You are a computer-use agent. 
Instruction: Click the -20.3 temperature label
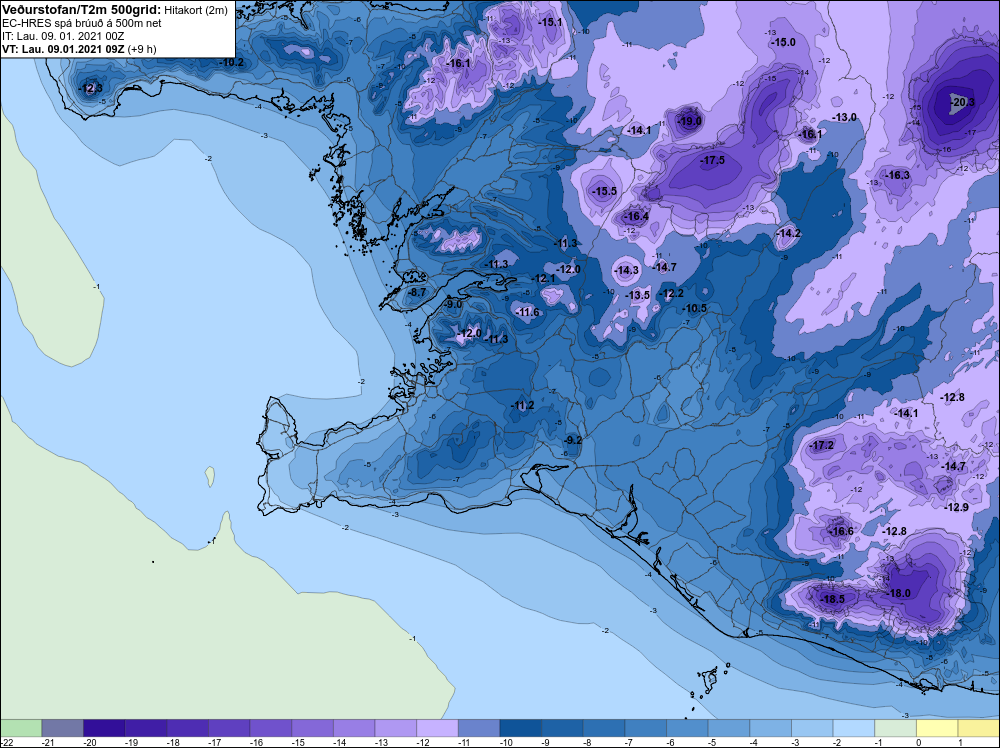tap(962, 102)
